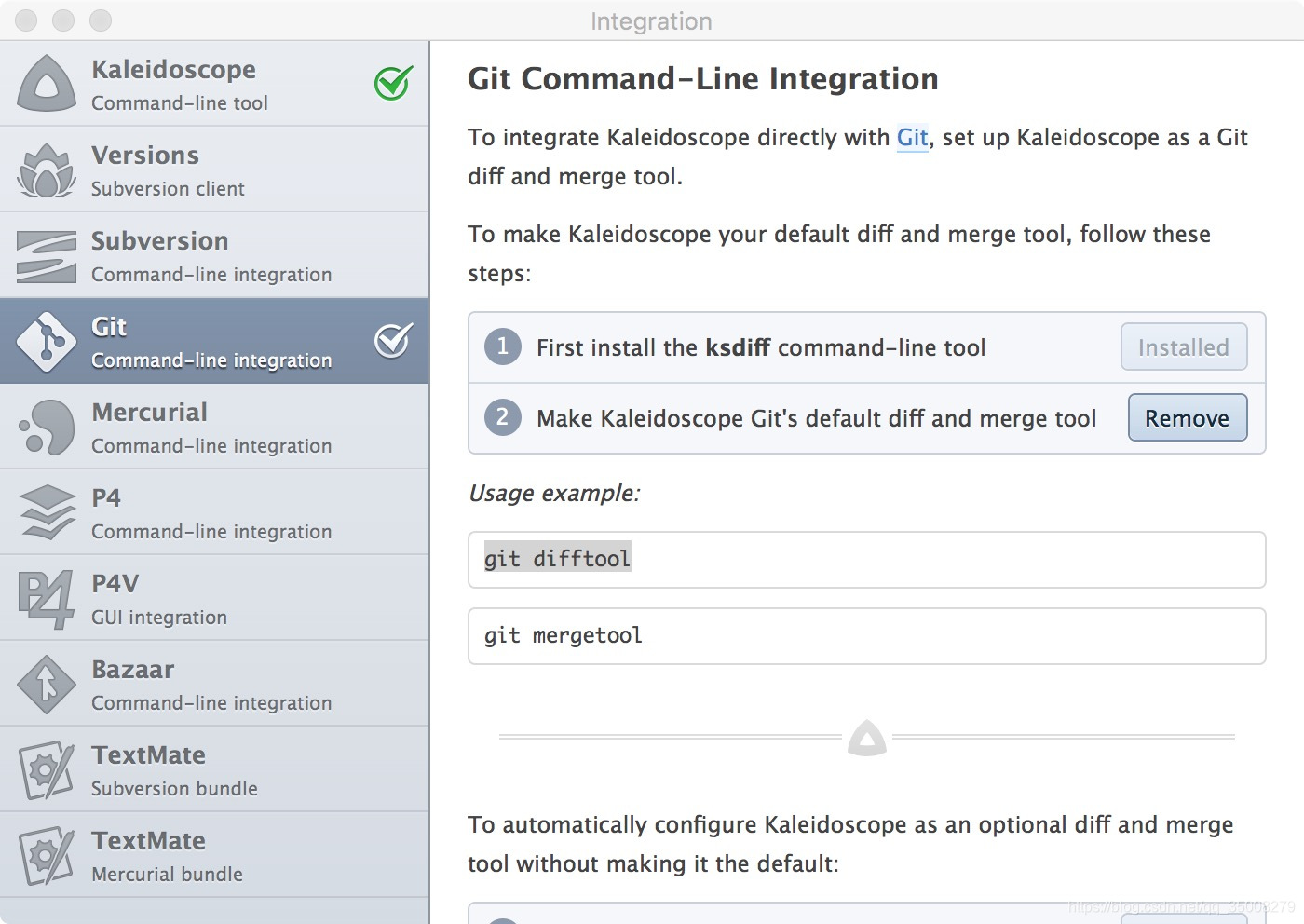Click green checkmark beside Kaleidoscope command-line tool

tap(394, 83)
